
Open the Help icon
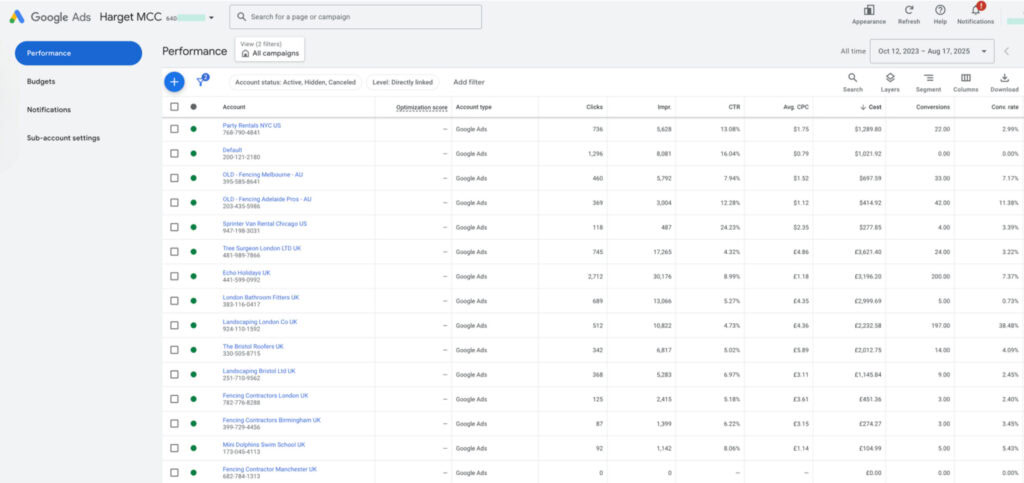[x=940, y=10]
